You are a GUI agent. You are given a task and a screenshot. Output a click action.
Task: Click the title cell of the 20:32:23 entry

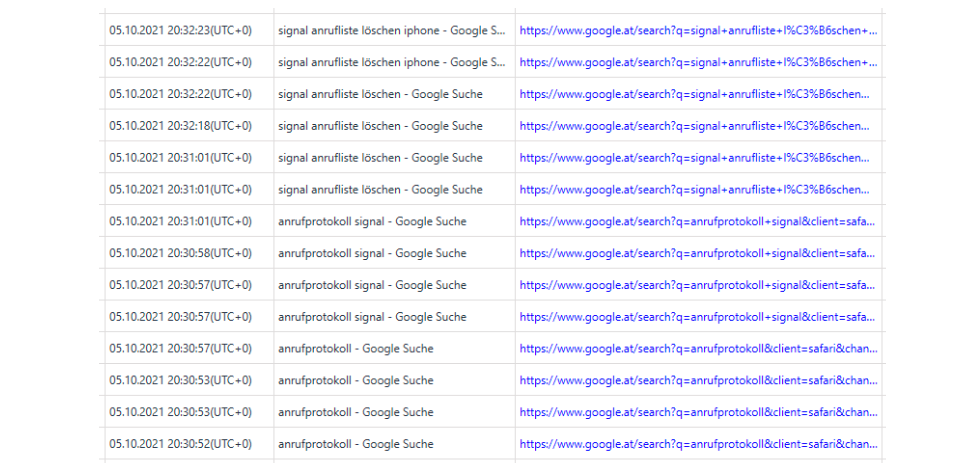[x=391, y=30]
